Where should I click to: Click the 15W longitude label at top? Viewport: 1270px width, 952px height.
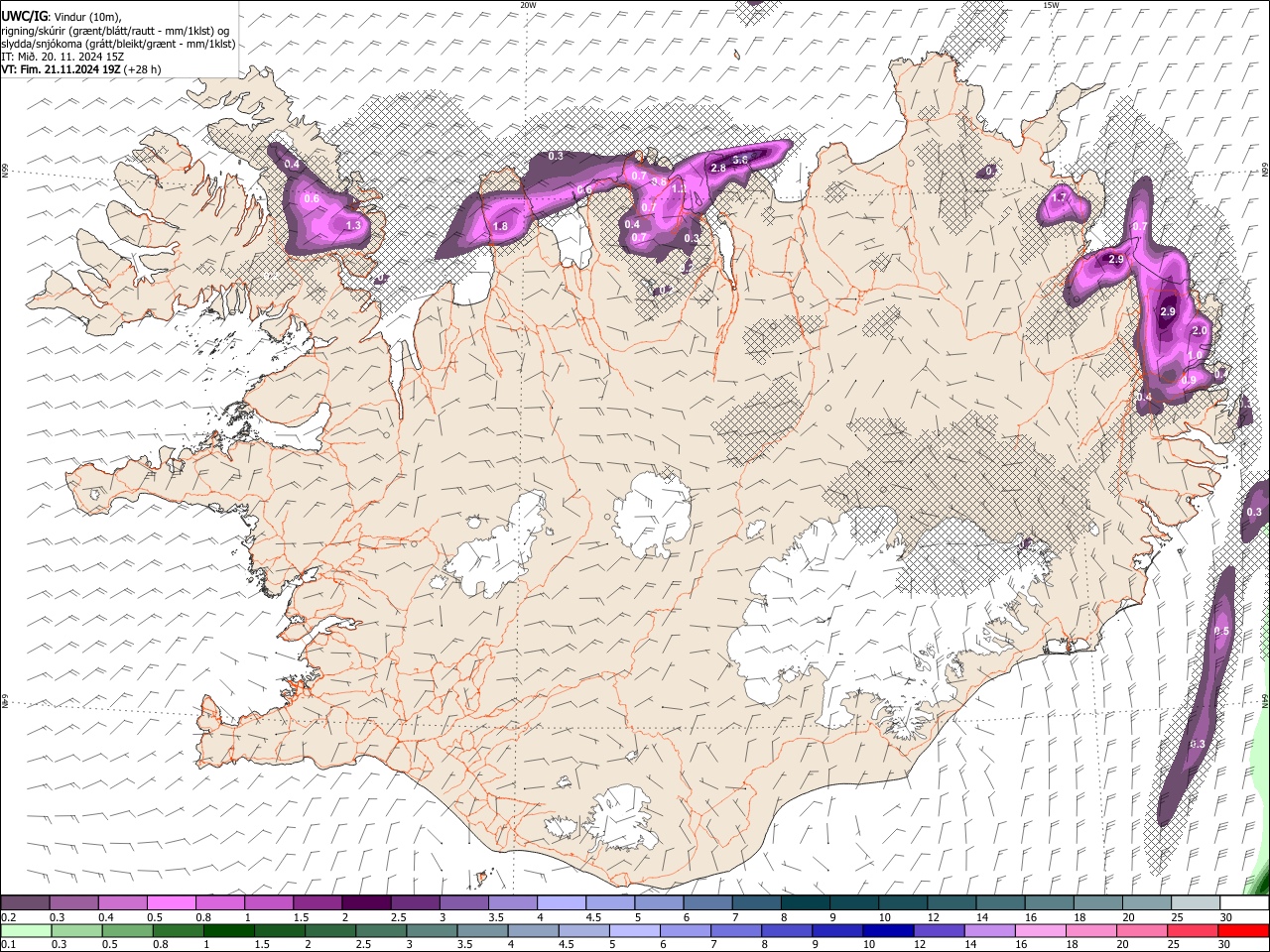coord(1051,5)
